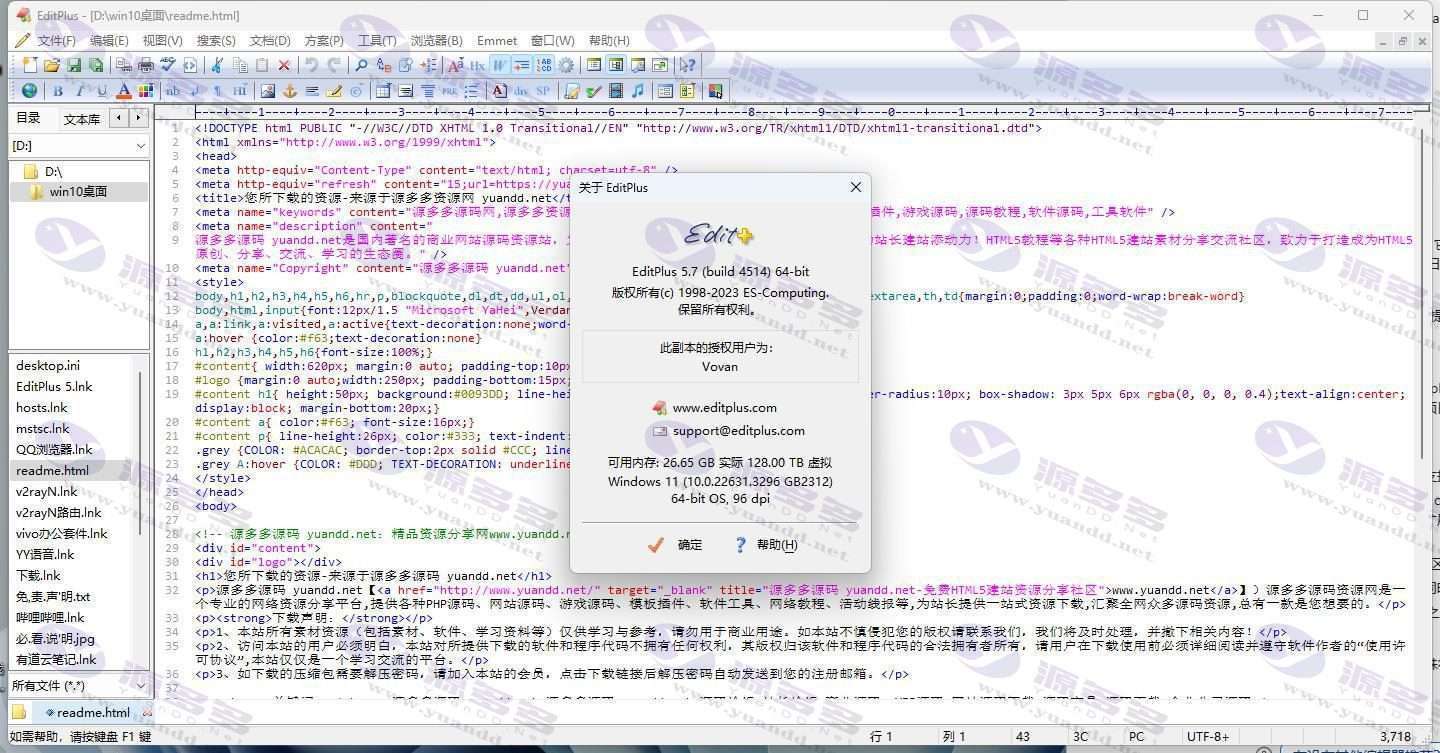1440x753 pixels.
Task: Click the Cut scissors icon
Action: (216, 65)
